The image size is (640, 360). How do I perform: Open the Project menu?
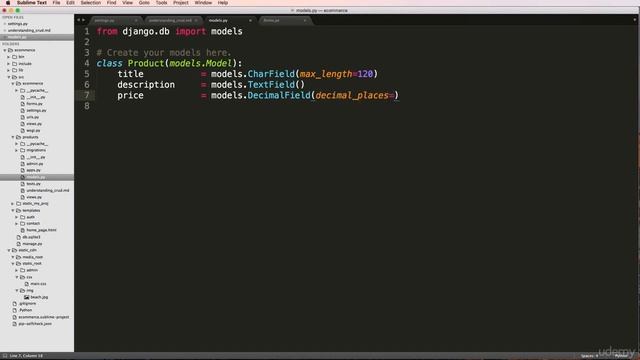[x=180, y=3]
